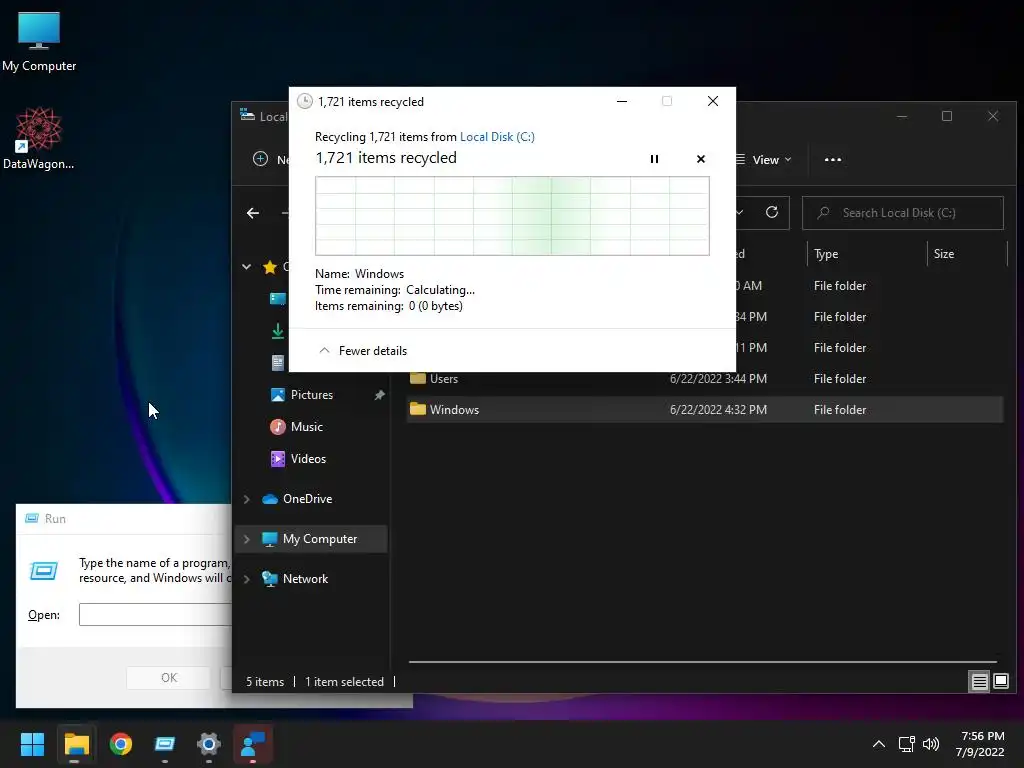Image resolution: width=1024 pixels, height=768 pixels.
Task: Open the Local Disk (C:) link
Action: pos(497,136)
